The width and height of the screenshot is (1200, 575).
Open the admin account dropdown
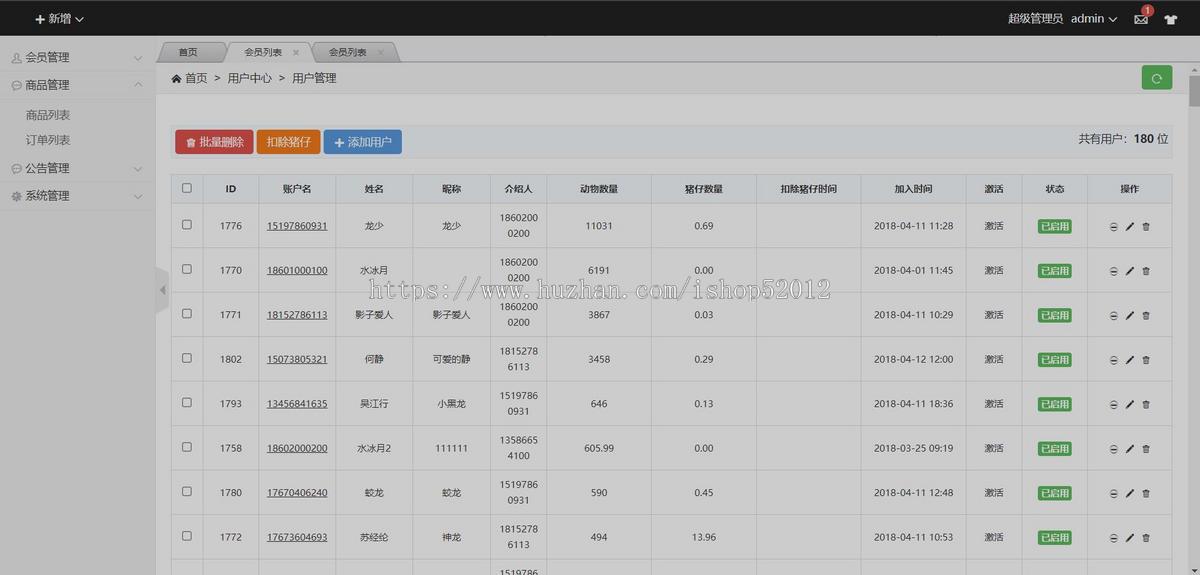[x=1094, y=19]
